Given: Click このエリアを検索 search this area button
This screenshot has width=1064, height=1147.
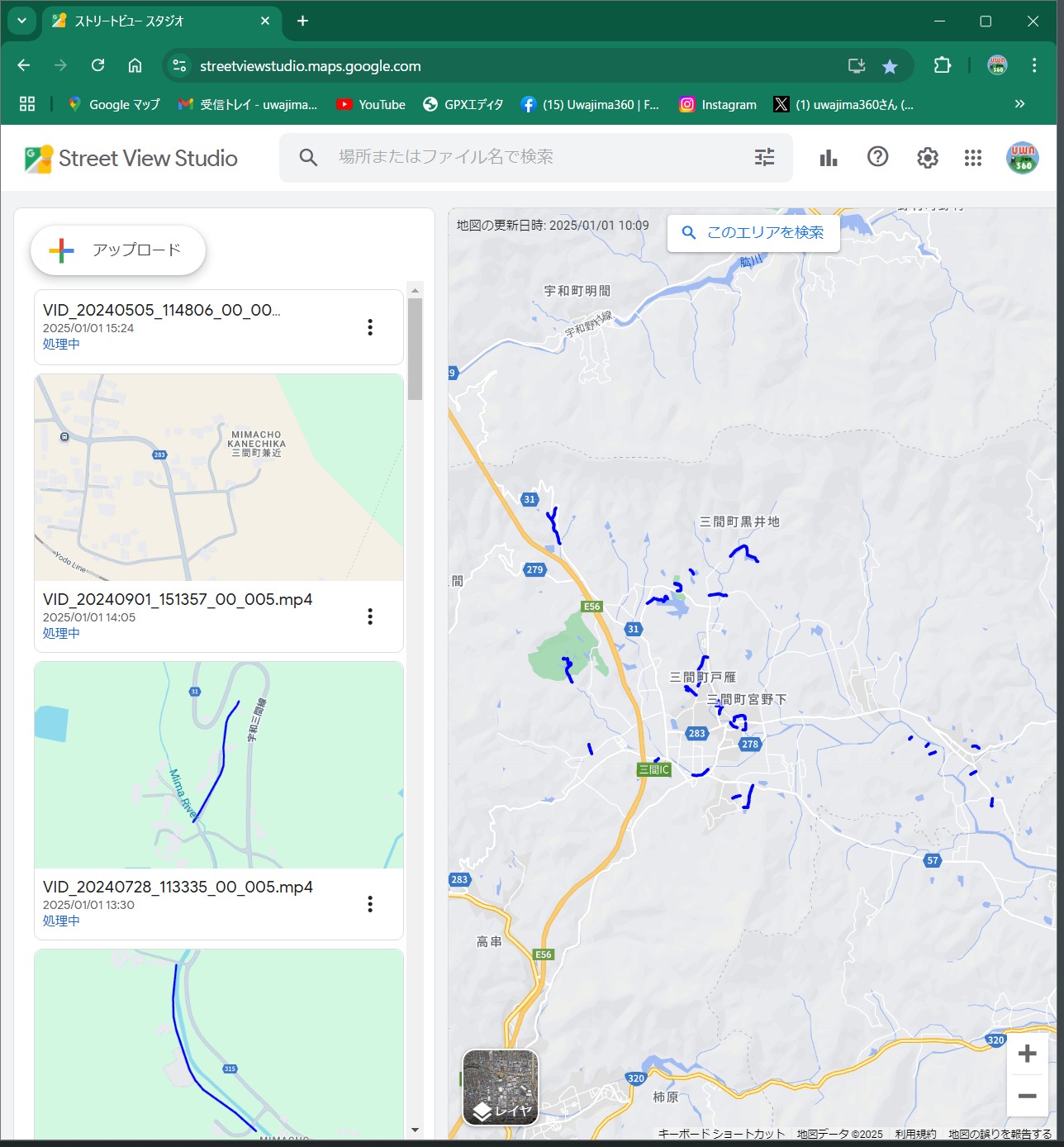Looking at the screenshot, I should (753, 233).
